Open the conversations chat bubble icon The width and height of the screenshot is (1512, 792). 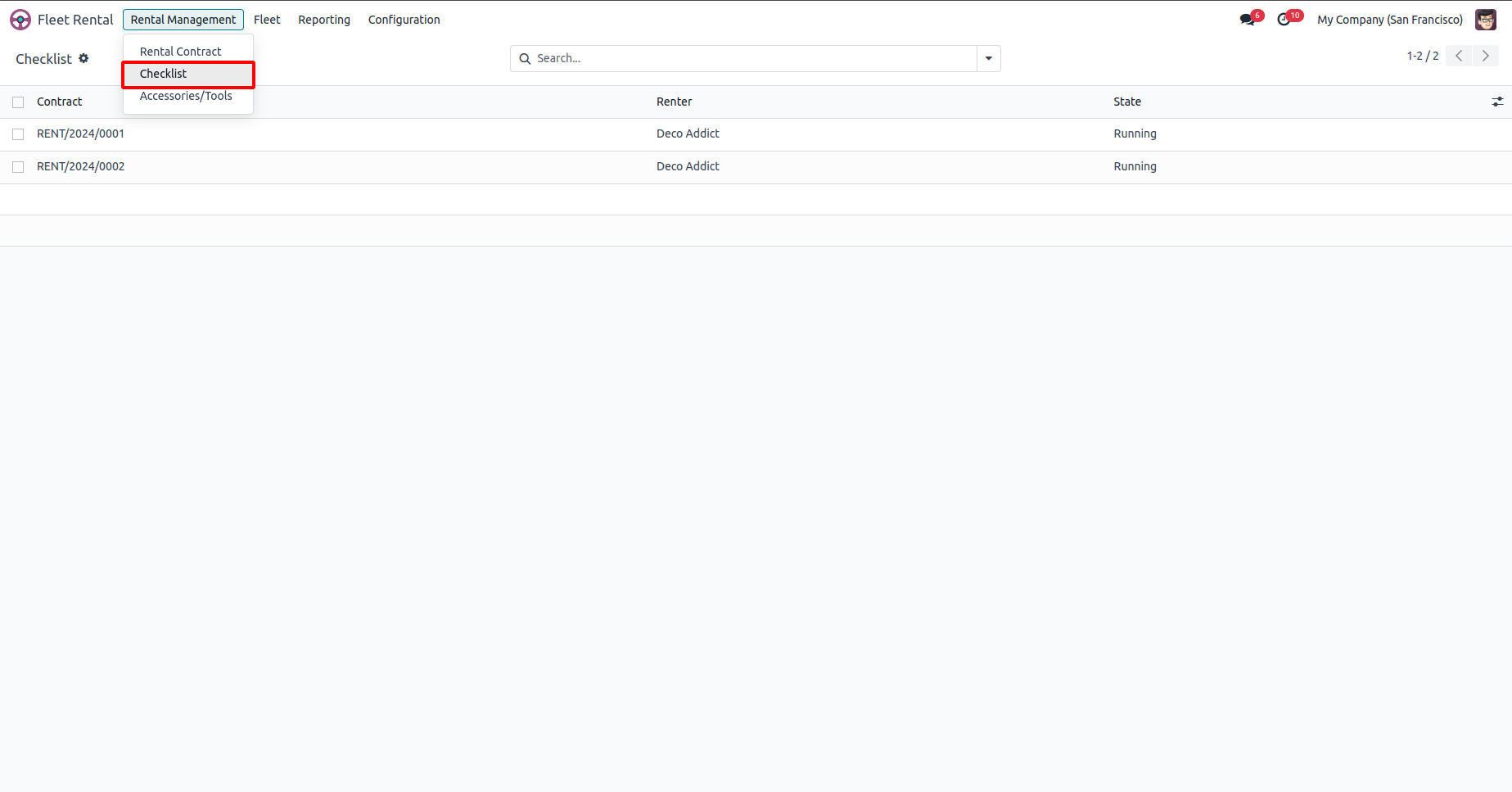[x=1247, y=20]
